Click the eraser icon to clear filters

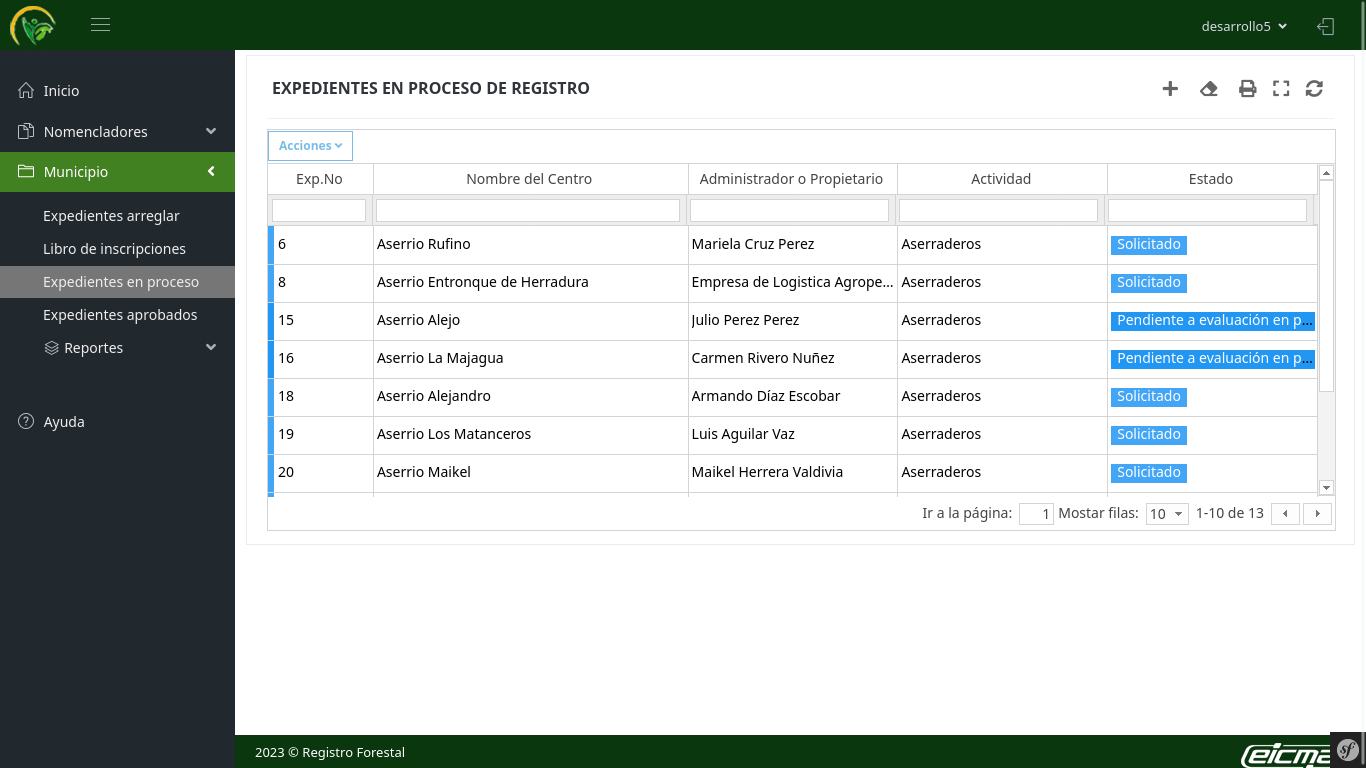[x=1208, y=89]
